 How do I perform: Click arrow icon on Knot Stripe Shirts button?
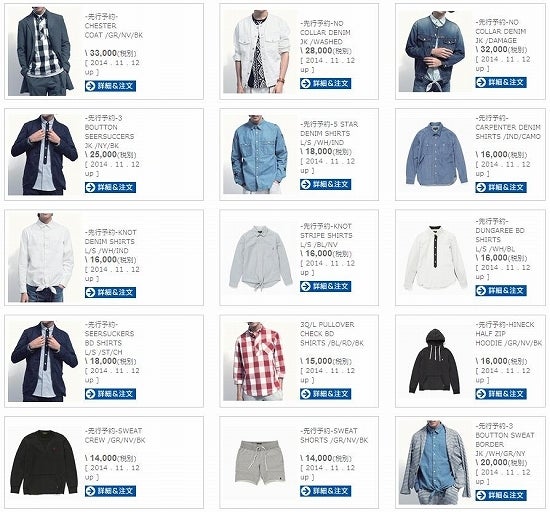306,287
